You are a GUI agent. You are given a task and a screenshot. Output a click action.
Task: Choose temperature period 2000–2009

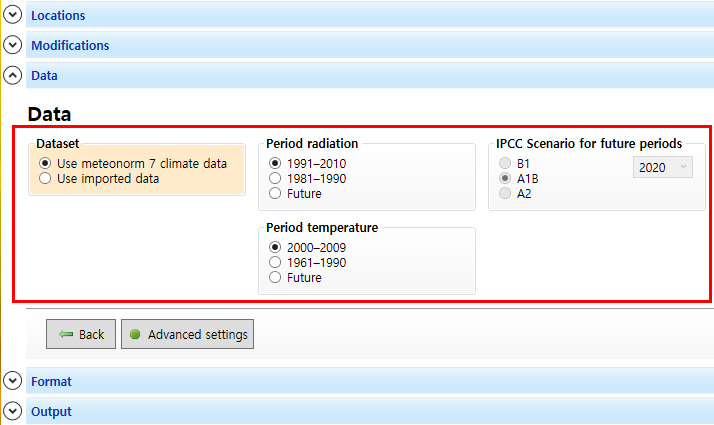tap(275, 247)
